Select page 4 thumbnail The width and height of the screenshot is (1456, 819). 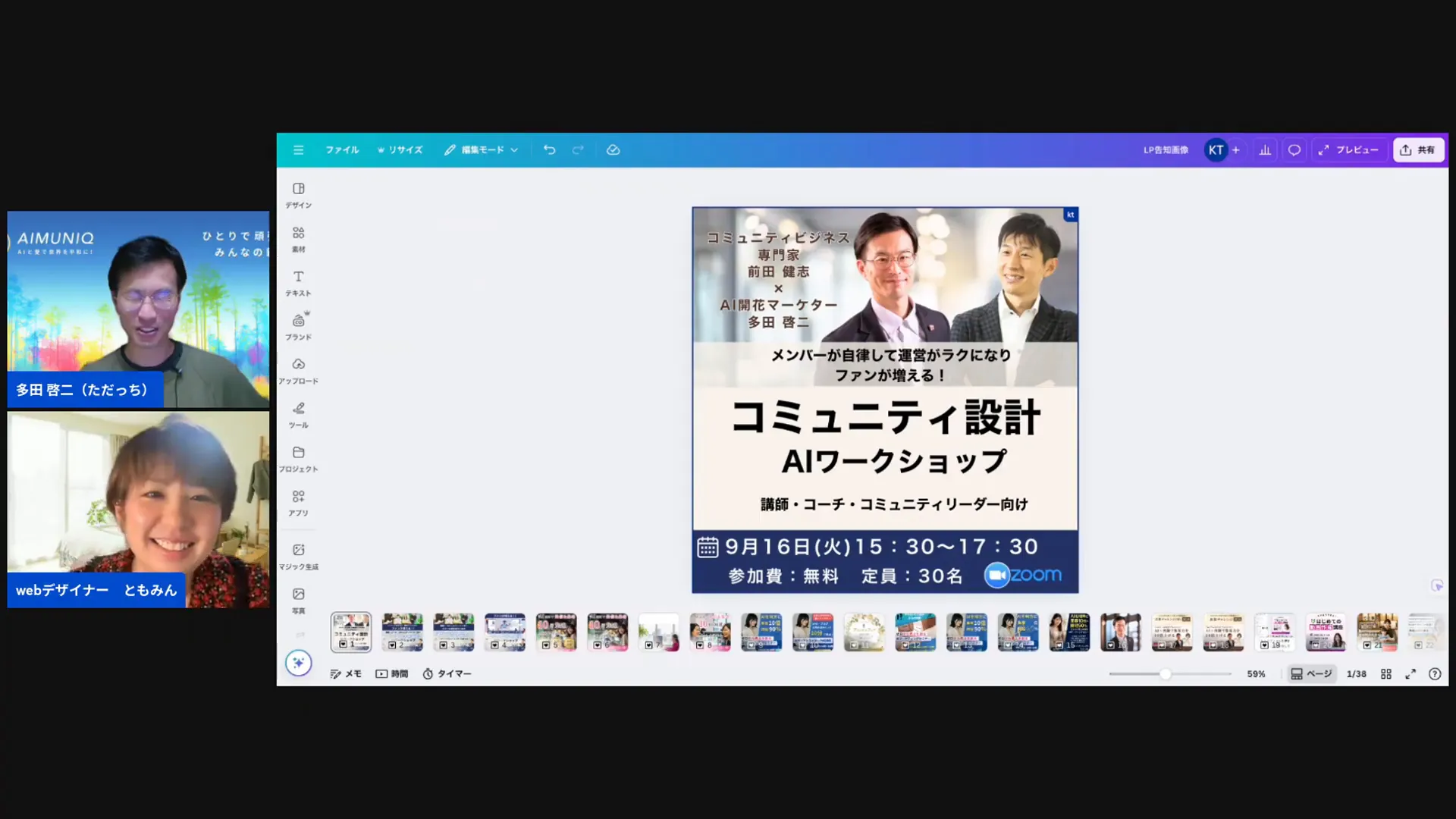click(505, 632)
